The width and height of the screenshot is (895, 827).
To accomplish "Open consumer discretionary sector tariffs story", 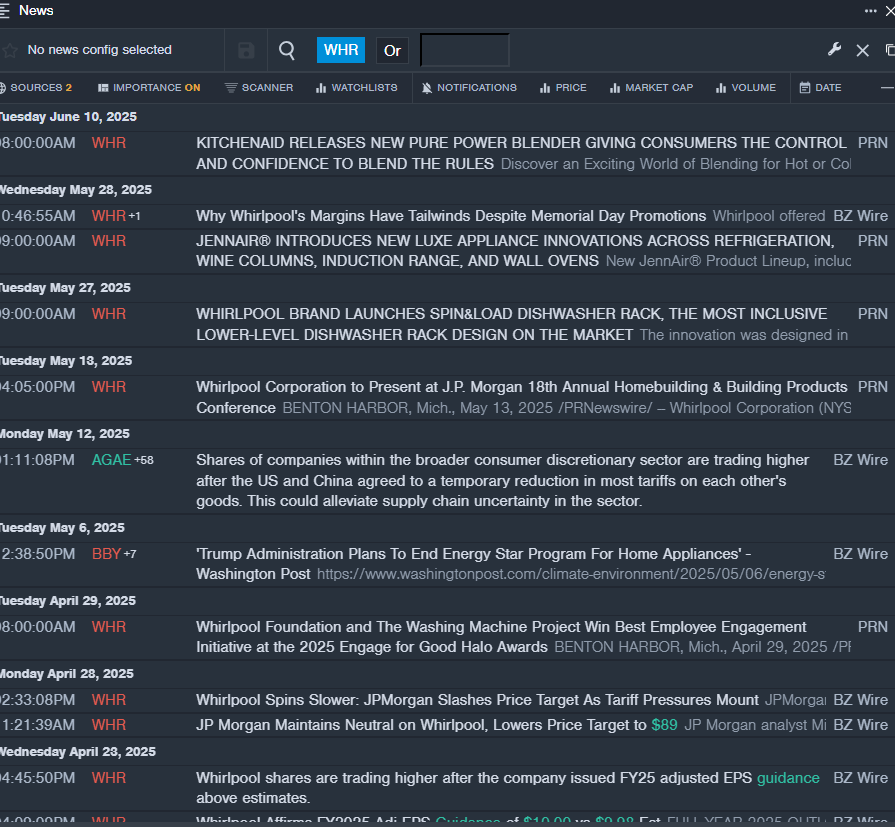I will tap(502, 481).
